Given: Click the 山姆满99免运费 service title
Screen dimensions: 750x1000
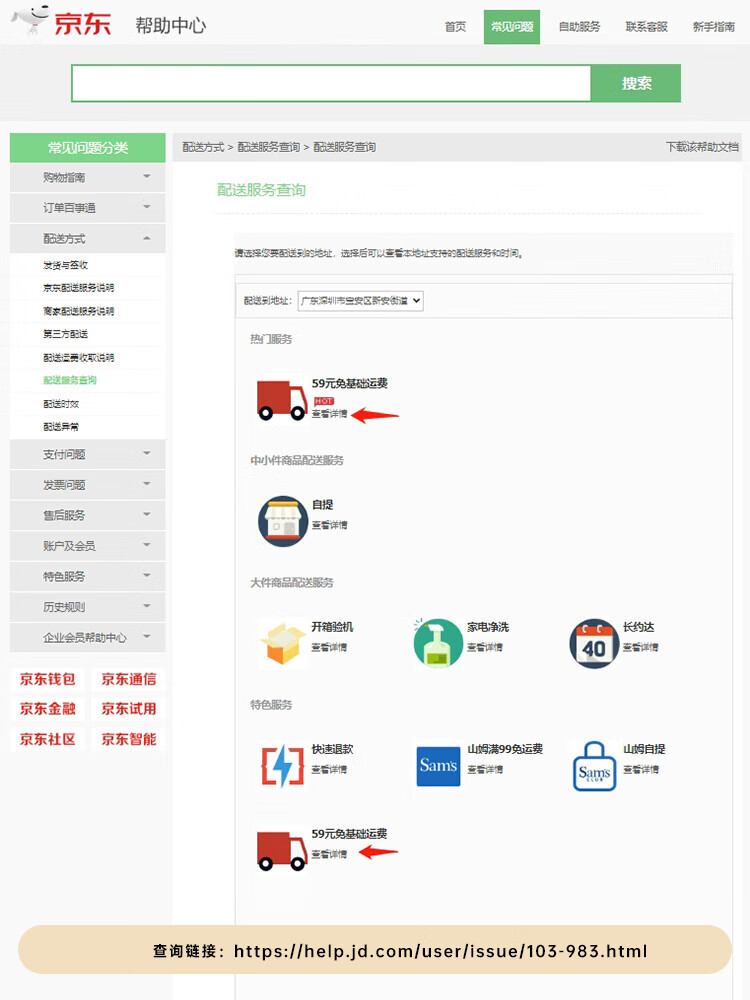Looking at the screenshot, I should (505, 749).
